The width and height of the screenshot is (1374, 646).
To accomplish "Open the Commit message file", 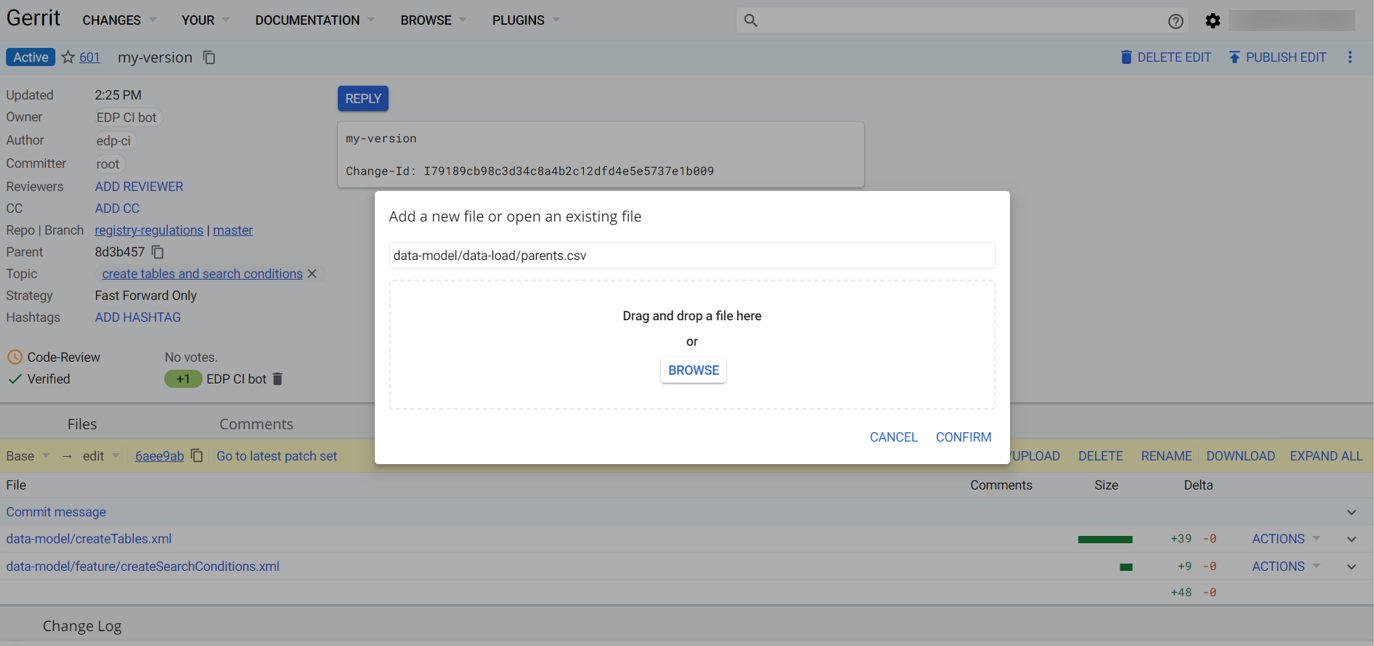I will click(56, 512).
